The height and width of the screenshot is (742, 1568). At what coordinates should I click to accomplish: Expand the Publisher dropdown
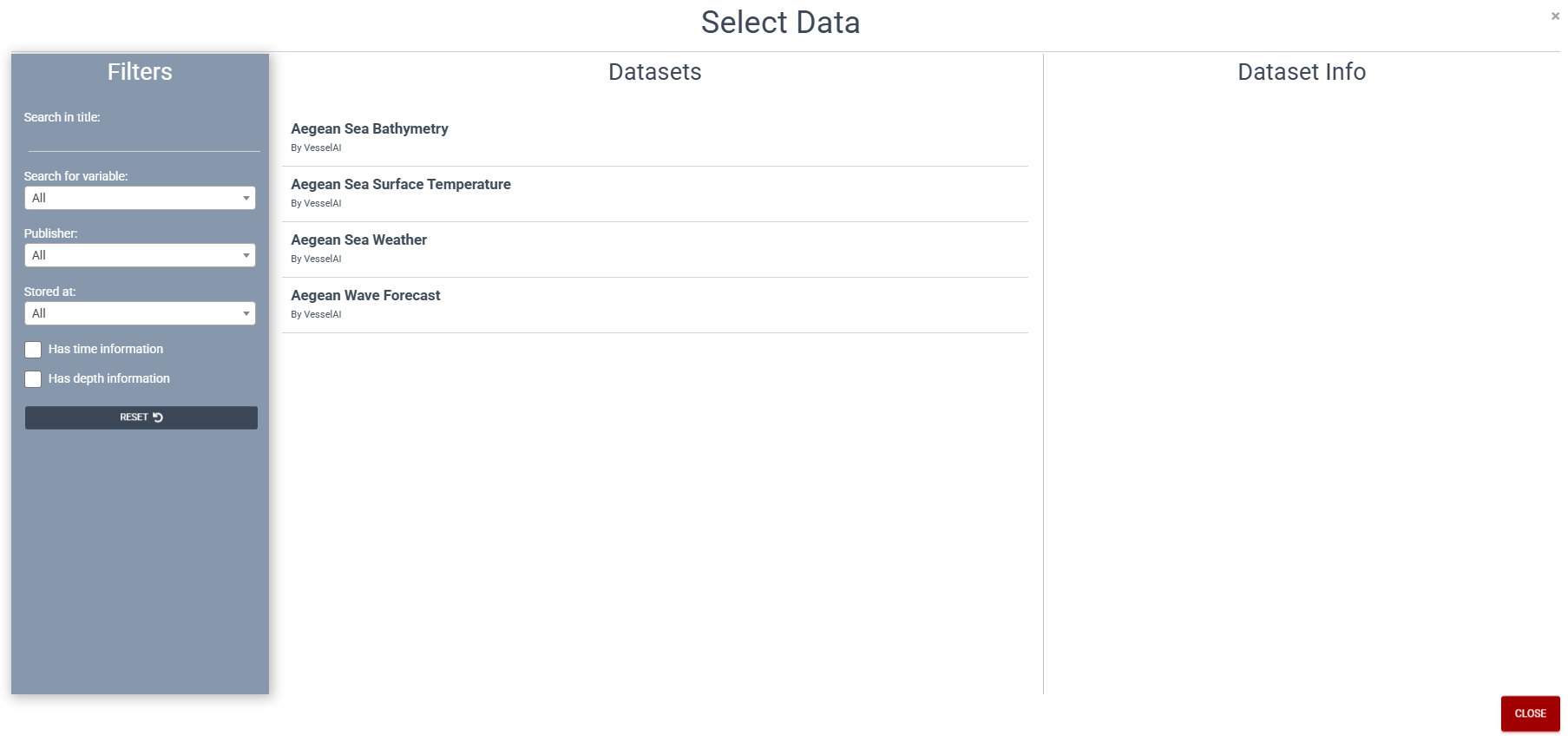[246, 255]
